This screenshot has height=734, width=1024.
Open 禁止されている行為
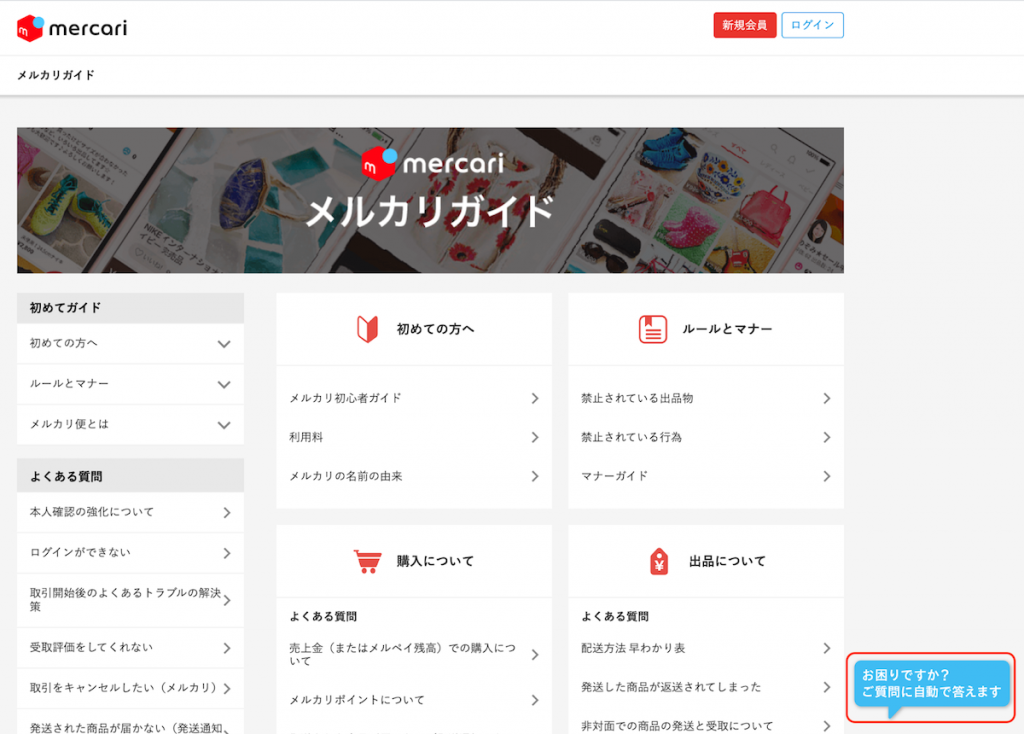click(x=706, y=438)
